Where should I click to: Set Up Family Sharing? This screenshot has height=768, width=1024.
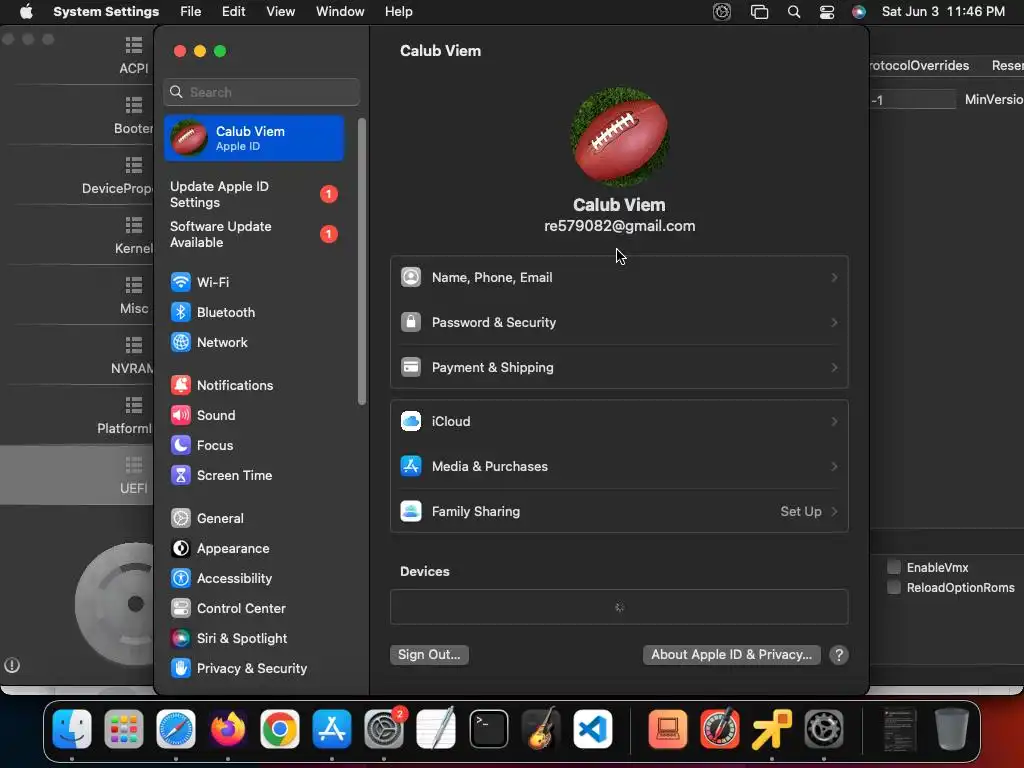[619, 511]
